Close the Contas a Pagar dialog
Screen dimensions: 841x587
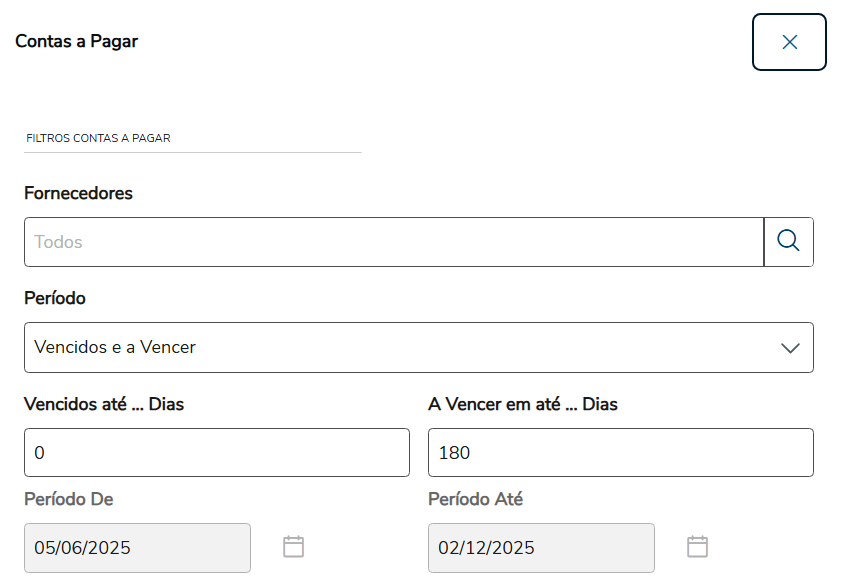click(x=789, y=42)
